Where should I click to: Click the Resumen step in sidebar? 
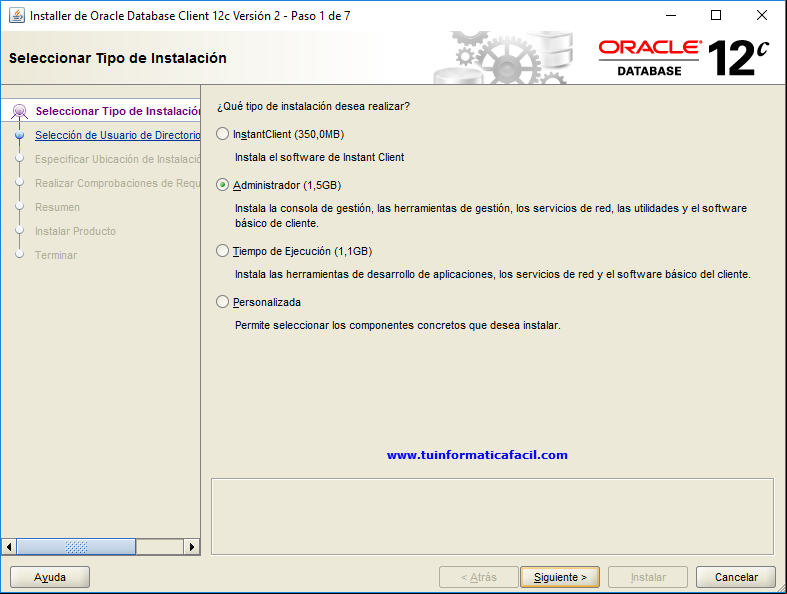(x=57, y=207)
